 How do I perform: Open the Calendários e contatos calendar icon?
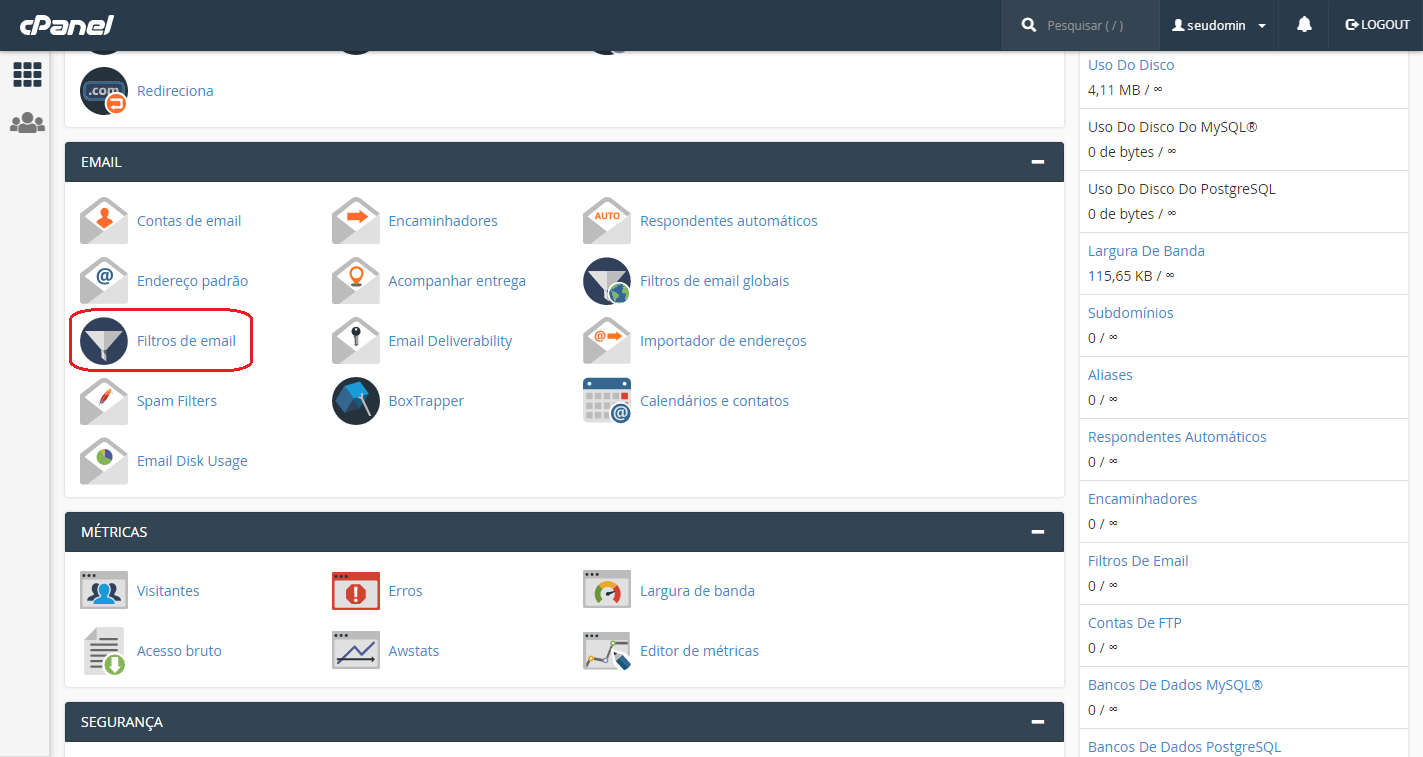pos(607,401)
